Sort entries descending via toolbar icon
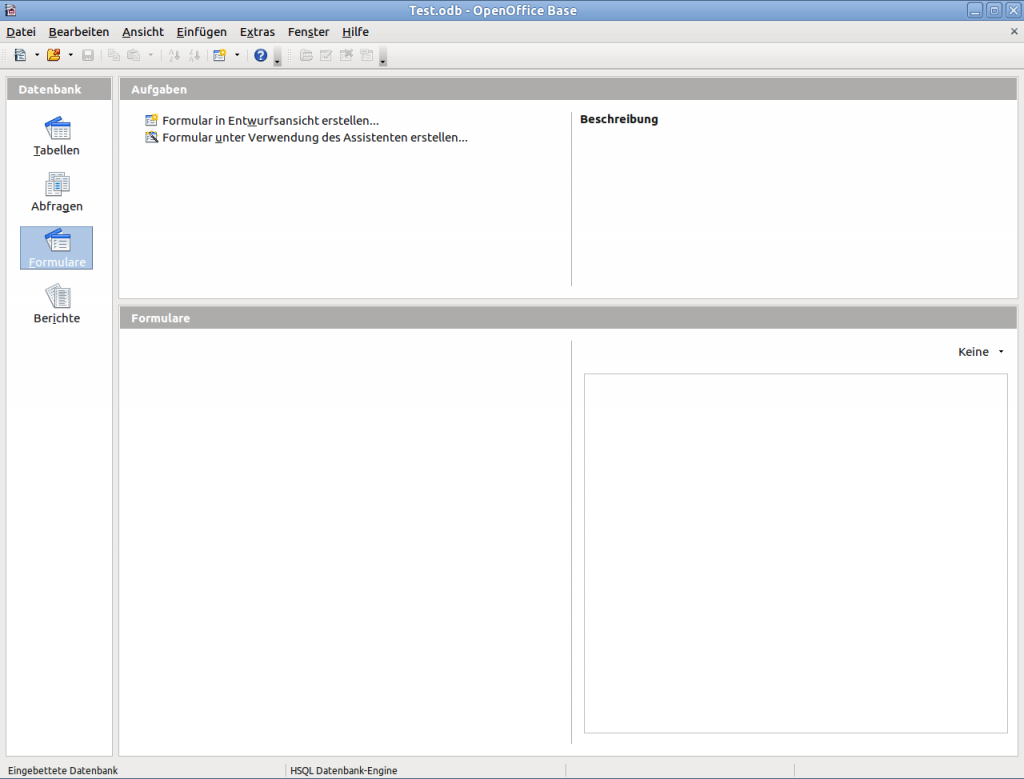This screenshot has width=1024, height=779. 195,55
